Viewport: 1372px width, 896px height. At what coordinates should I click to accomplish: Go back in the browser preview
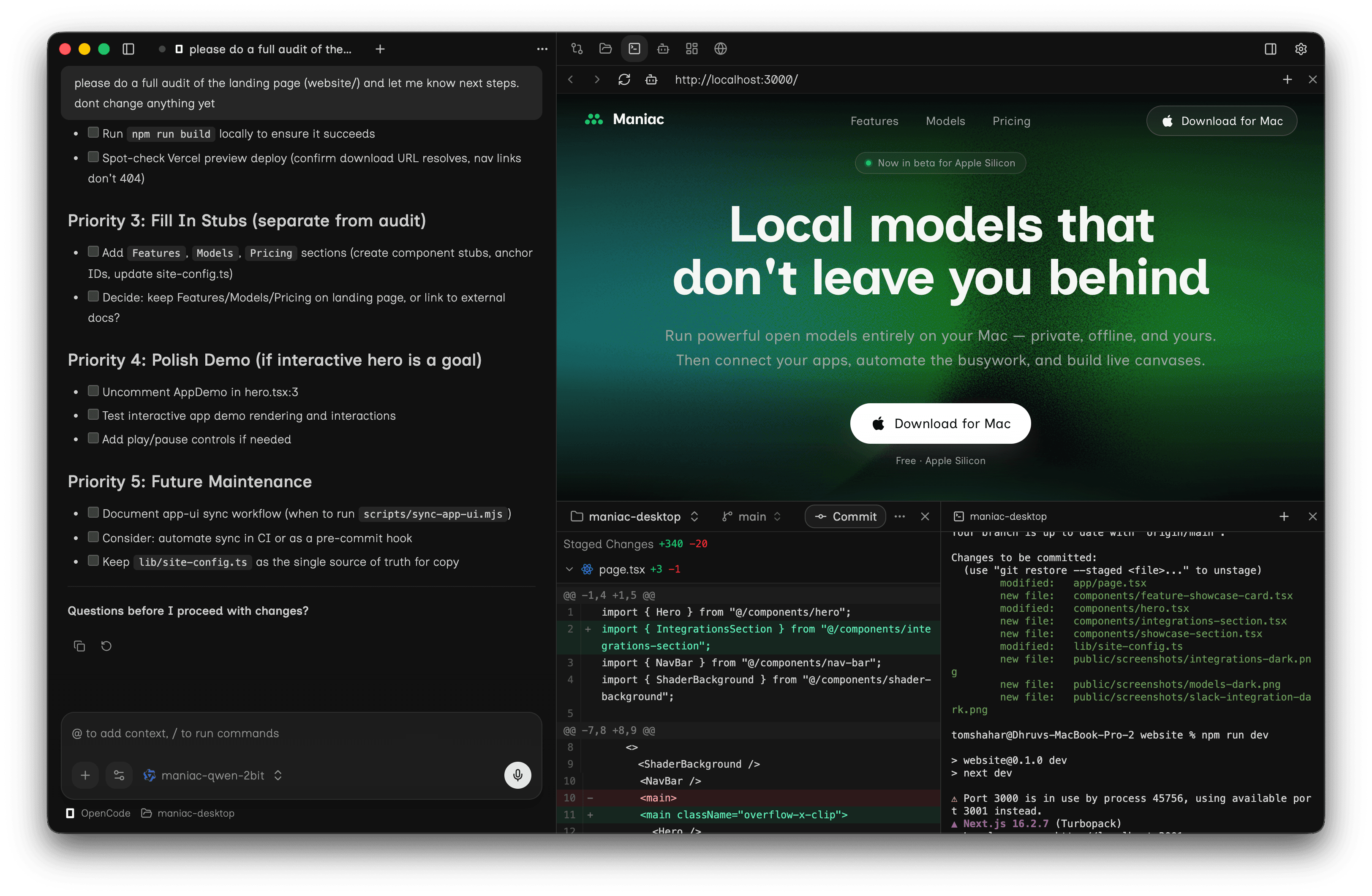(571, 79)
